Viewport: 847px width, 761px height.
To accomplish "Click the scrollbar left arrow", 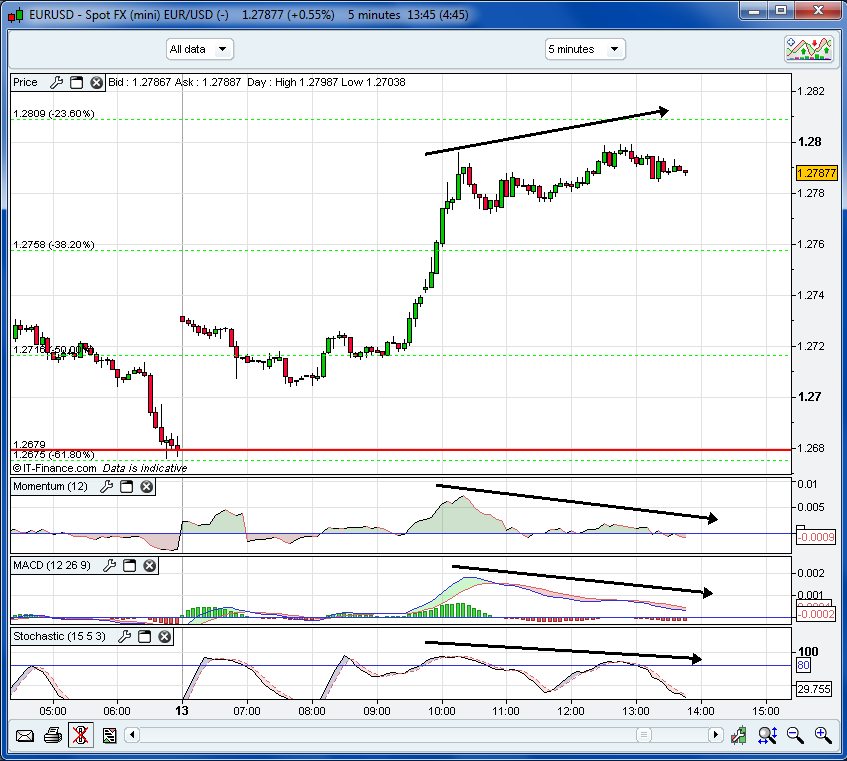I will (x=132, y=735).
